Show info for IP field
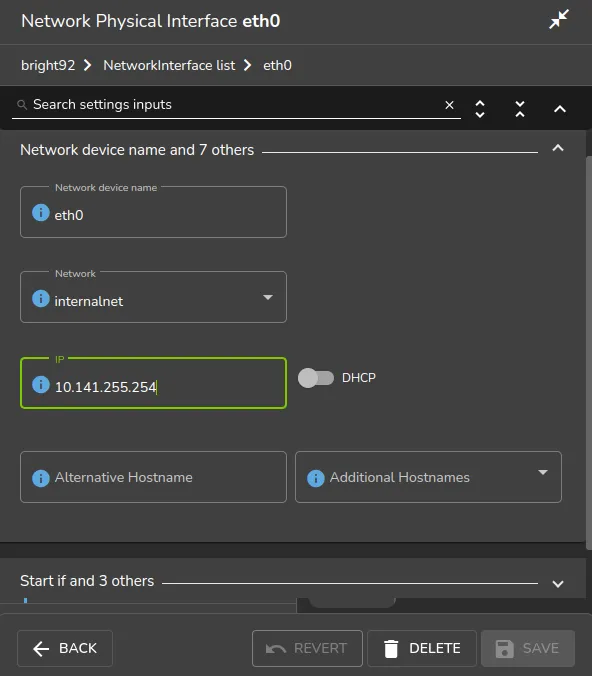Screen dimensions: 592x676 click(41, 385)
